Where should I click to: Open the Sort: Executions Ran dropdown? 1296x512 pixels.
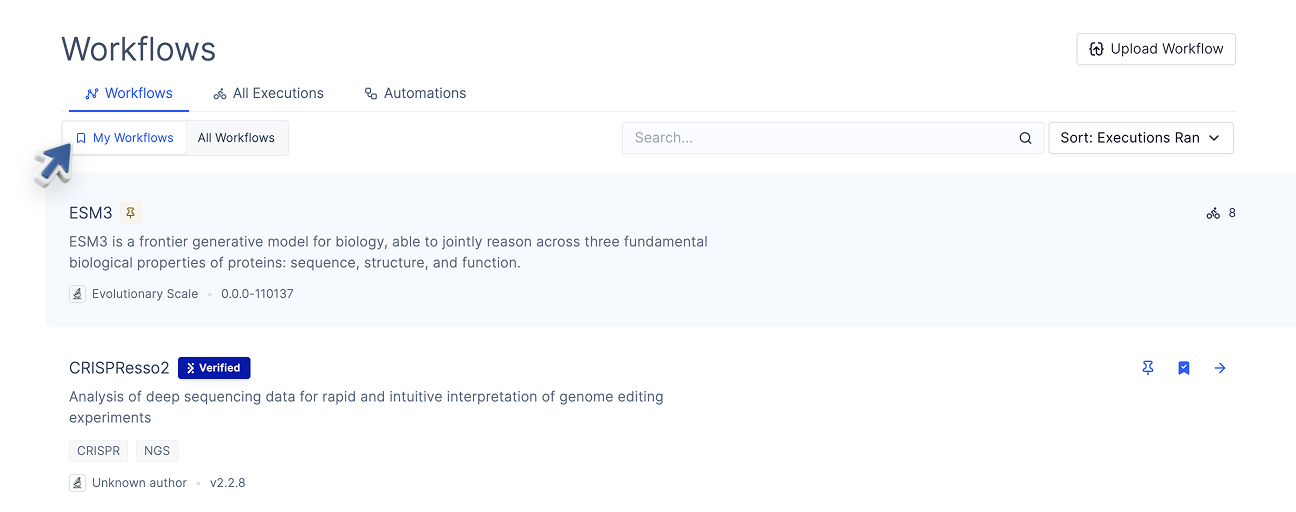click(x=1130, y=138)
